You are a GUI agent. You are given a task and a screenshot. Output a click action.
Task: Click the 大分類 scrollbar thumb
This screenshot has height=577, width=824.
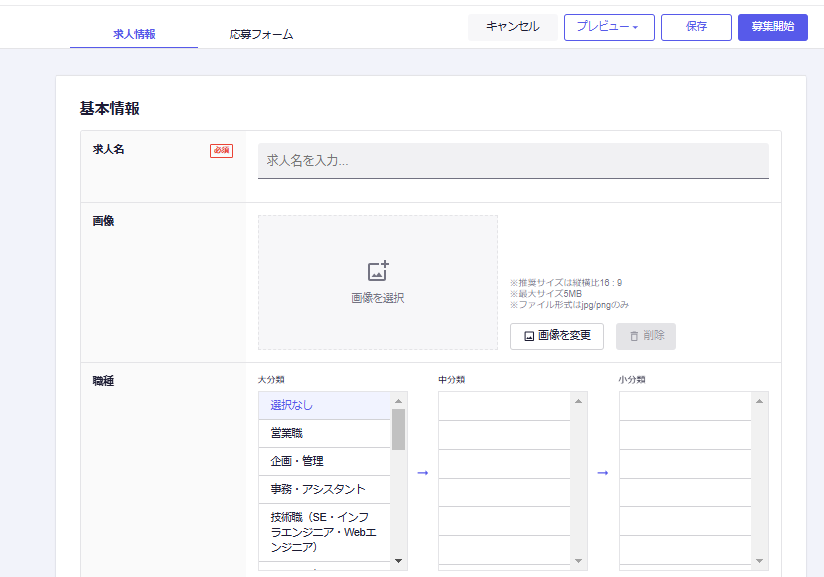click(398, 429)
